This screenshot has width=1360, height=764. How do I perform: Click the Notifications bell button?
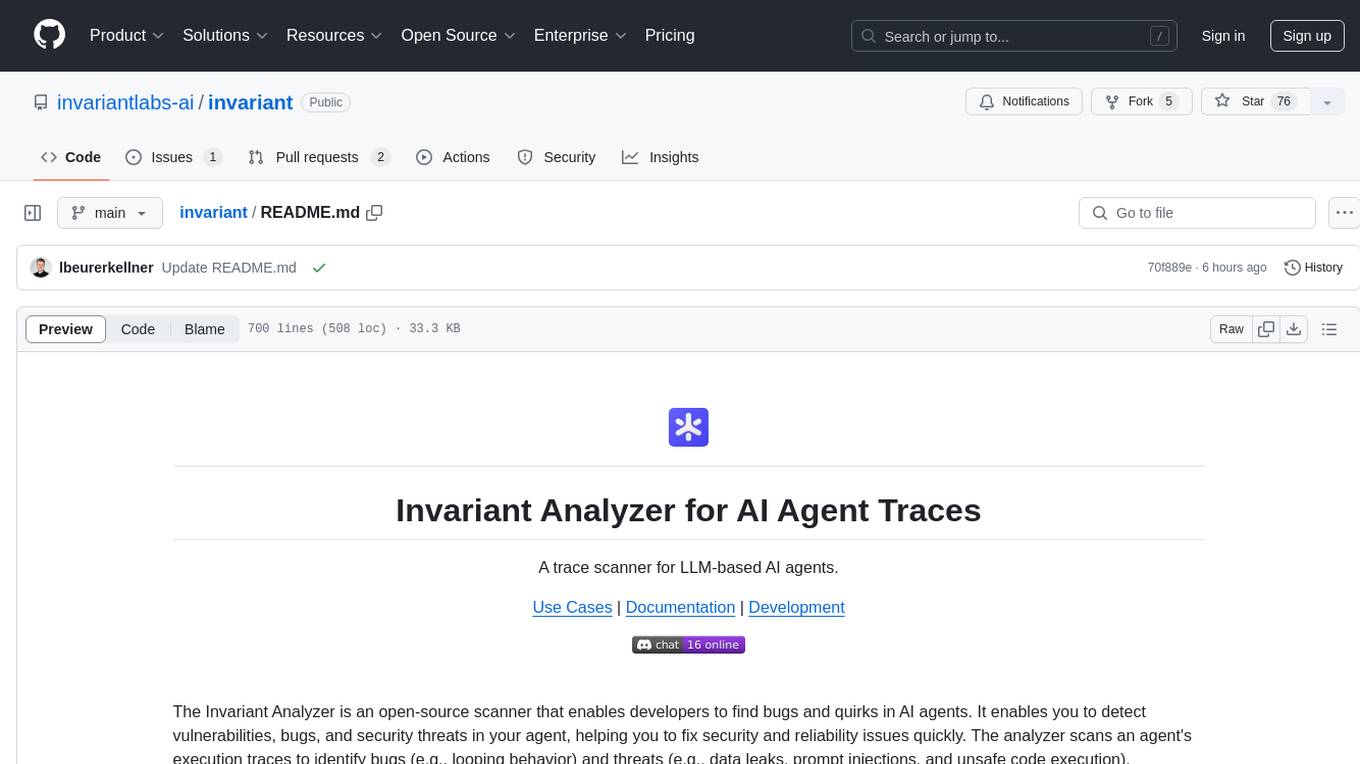(x=1024, y=102)
